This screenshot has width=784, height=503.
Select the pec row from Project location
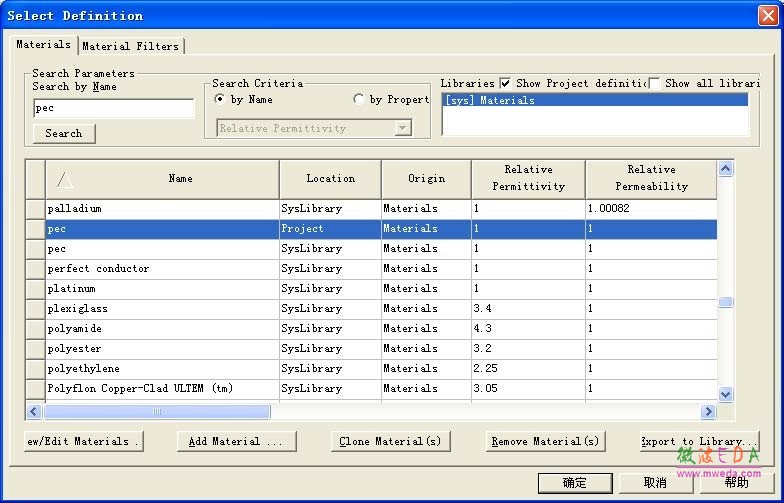pyautogui.click(x=372, y=228)
